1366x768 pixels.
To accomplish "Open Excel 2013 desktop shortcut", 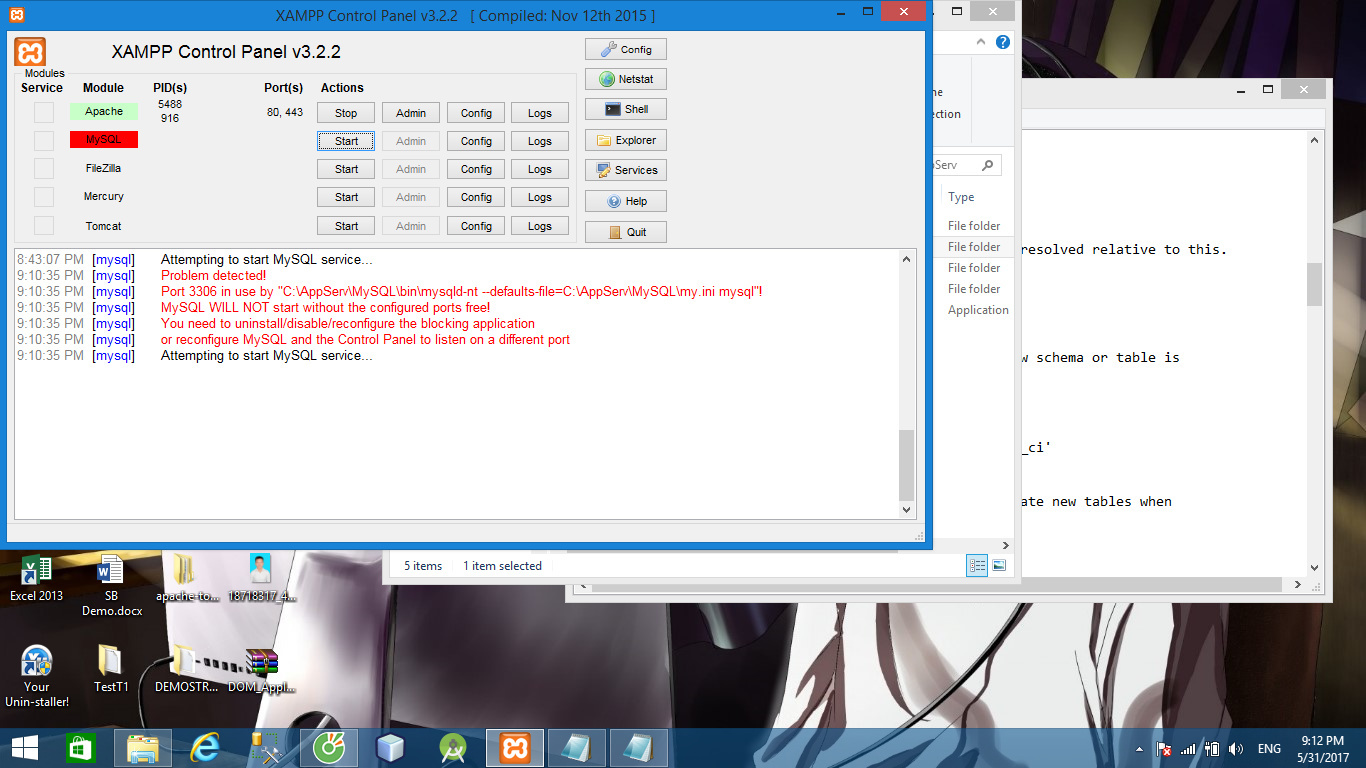I will click(x=36, y=577).
